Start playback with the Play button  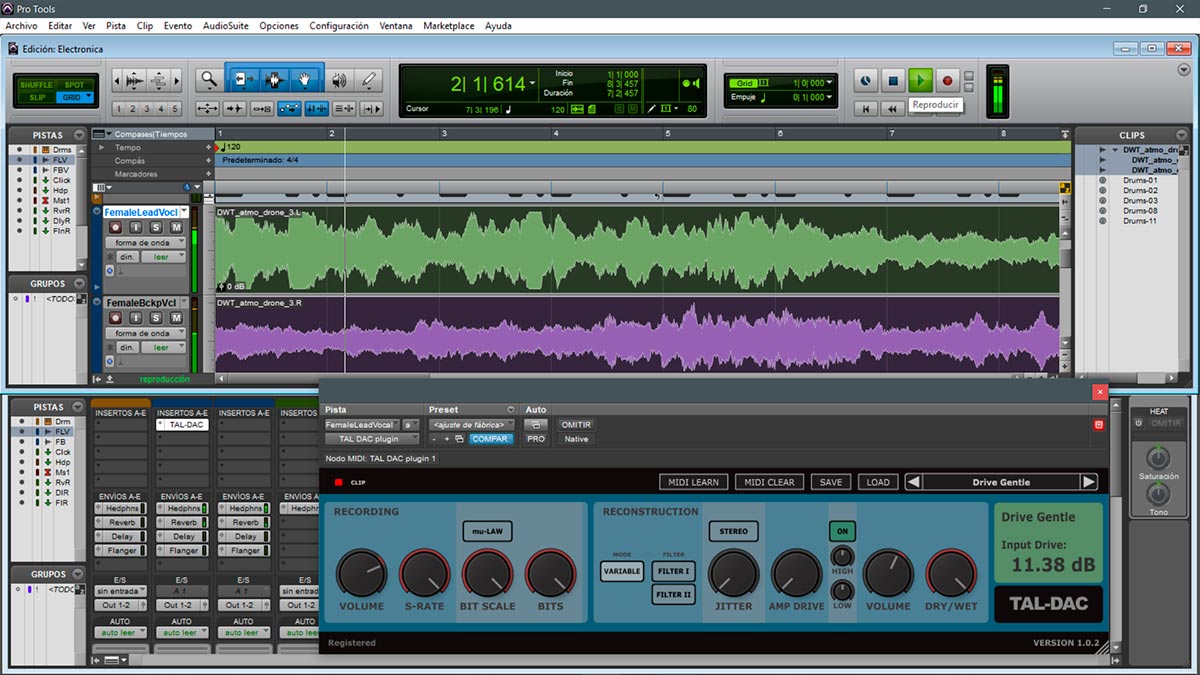coord(921,80)
